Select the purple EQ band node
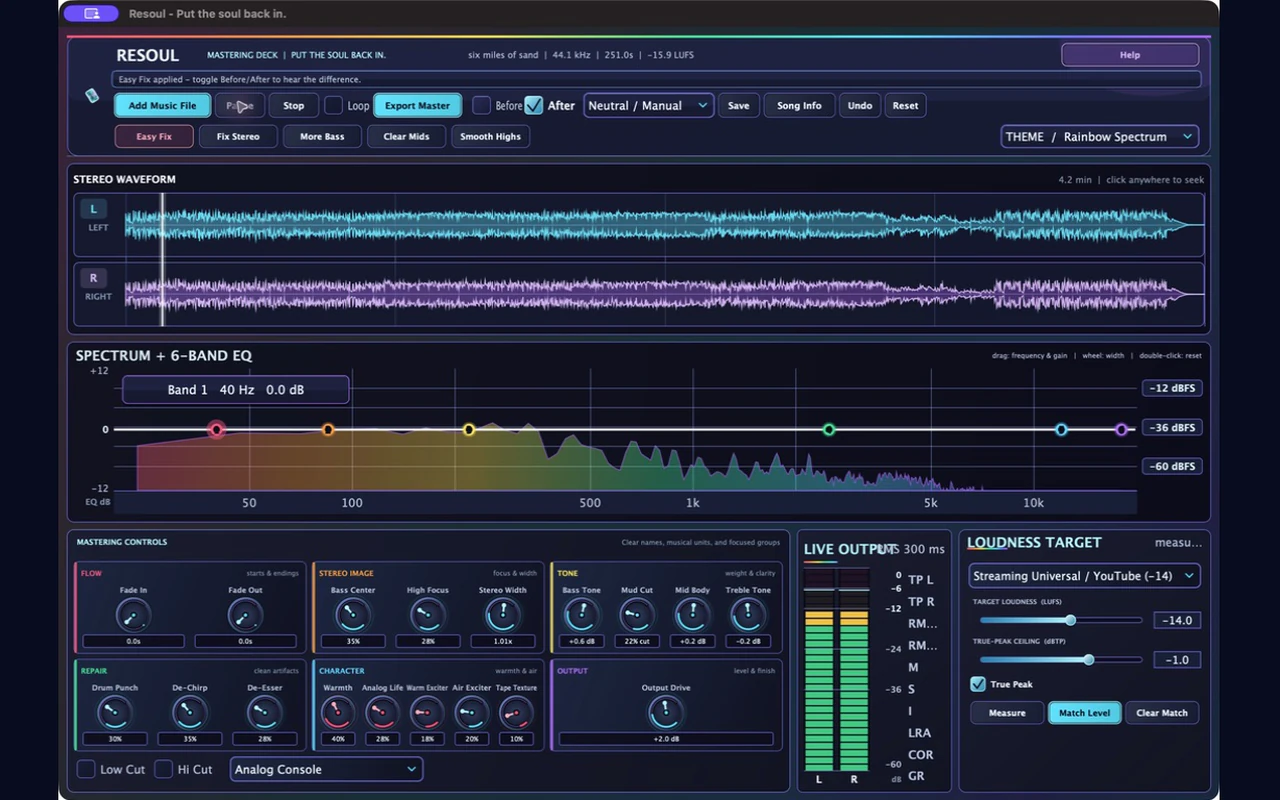The height and width of the screenshot is (800, 1280). [x=1122, y=430]
